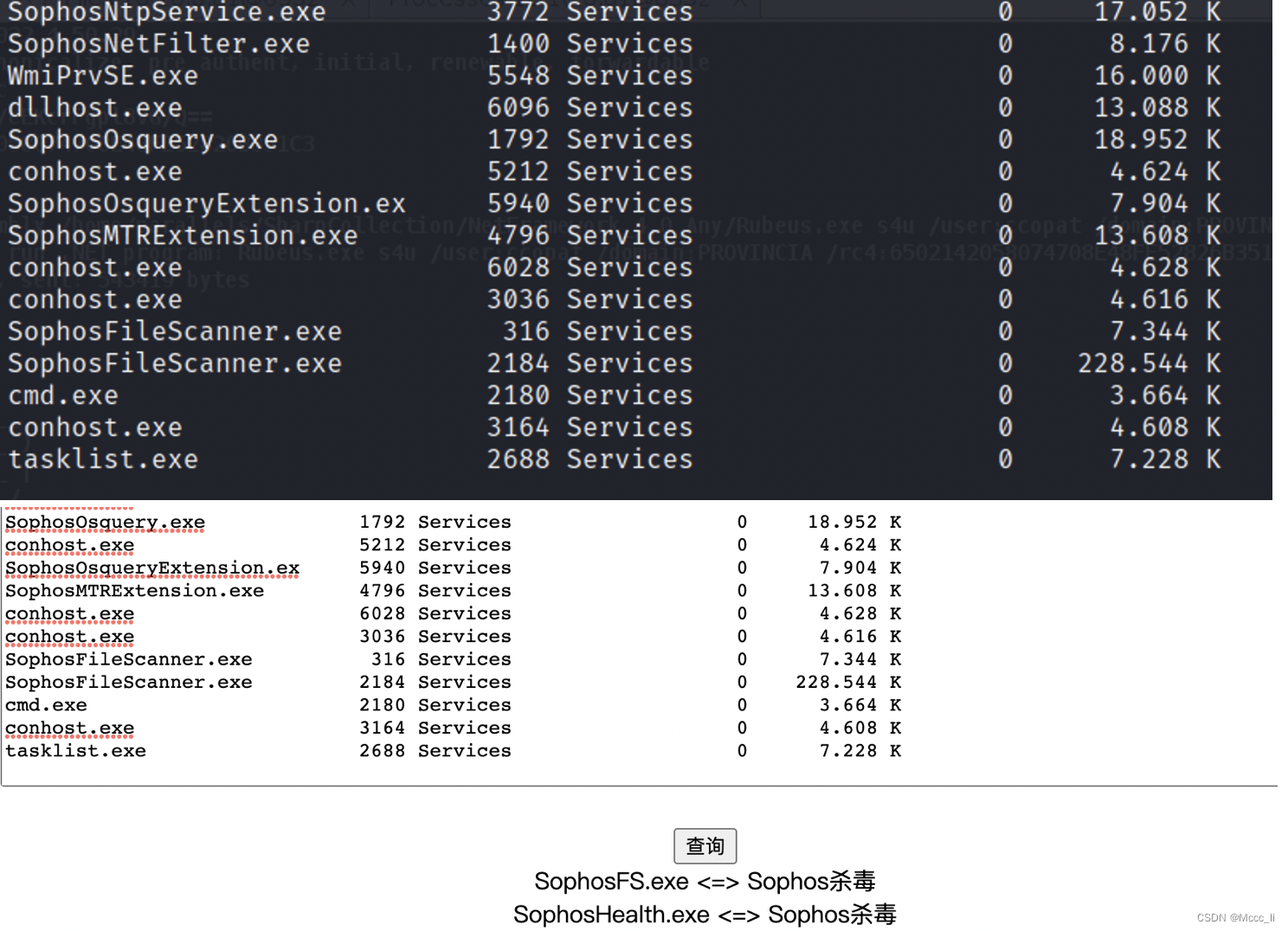Select PID 3164 in the white text box
Screen dimensions: 1288x931
[x=383, y=729]
